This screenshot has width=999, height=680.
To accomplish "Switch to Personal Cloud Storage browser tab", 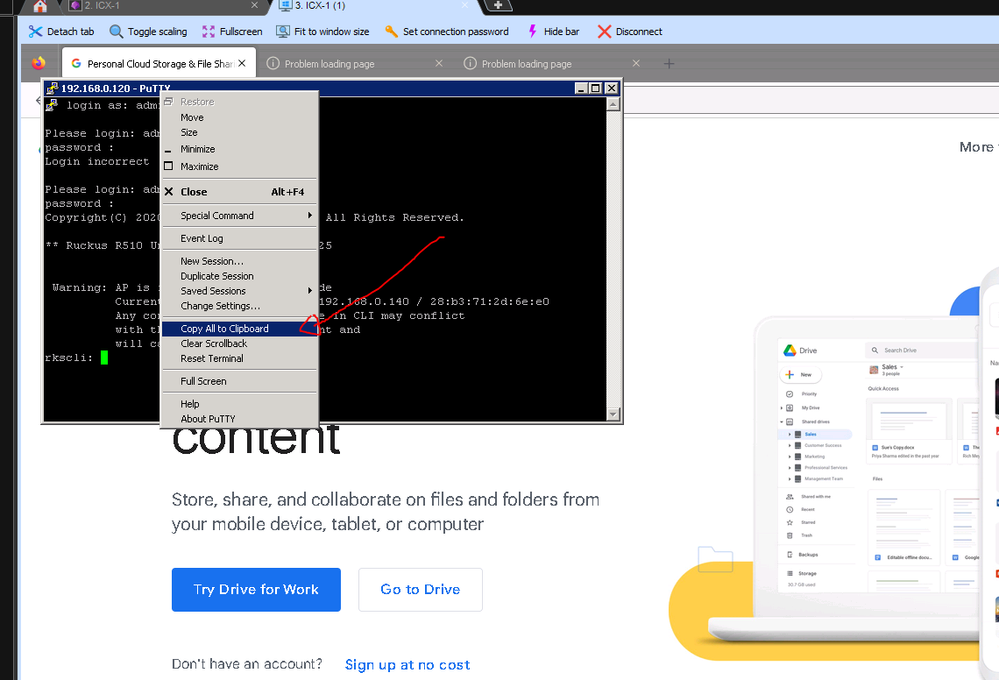I will click(x=150, y=64).
